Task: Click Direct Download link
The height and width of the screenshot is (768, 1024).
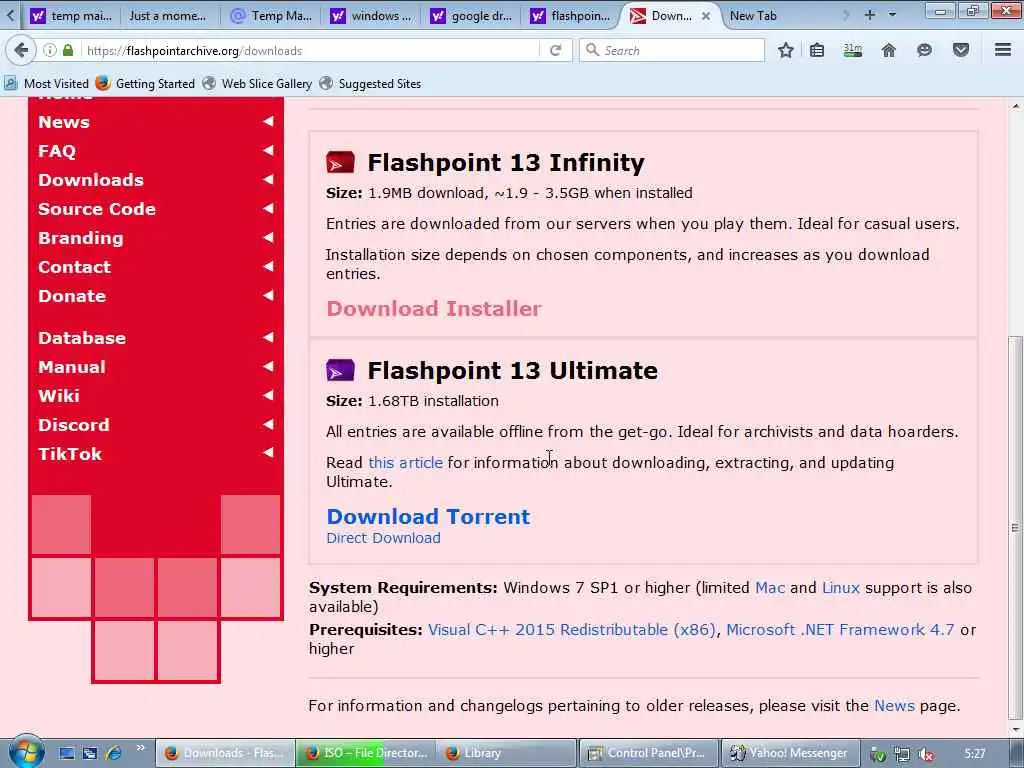Action: tap(383, 538)
